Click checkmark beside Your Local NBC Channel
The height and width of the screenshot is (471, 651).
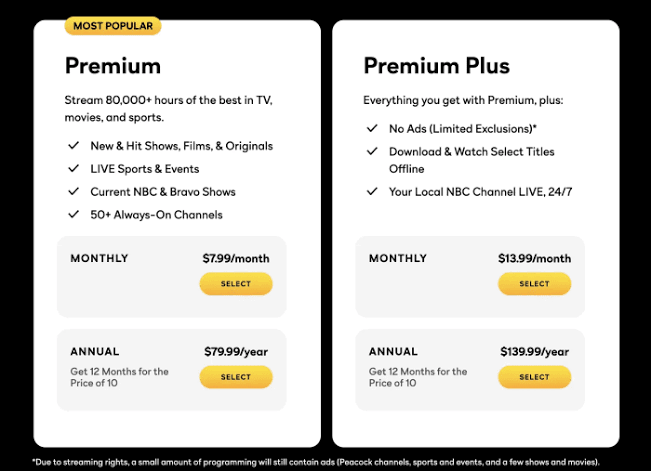point(372,191)
